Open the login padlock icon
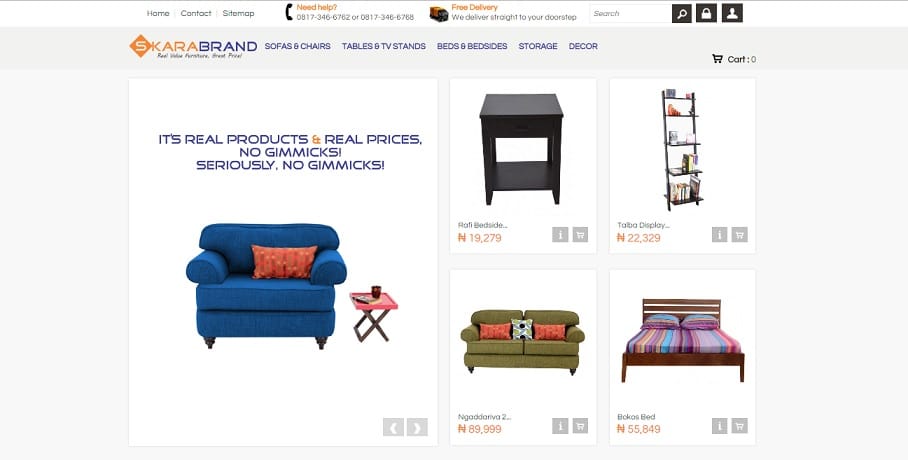 click(x=706, y=13)
